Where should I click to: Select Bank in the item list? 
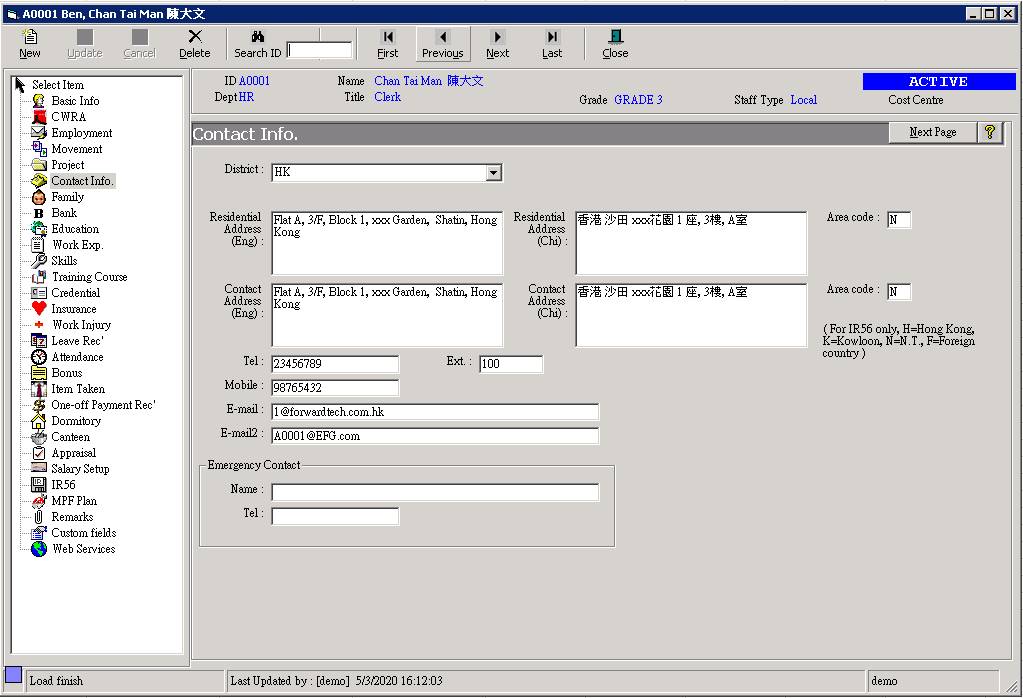click(64, 213)
